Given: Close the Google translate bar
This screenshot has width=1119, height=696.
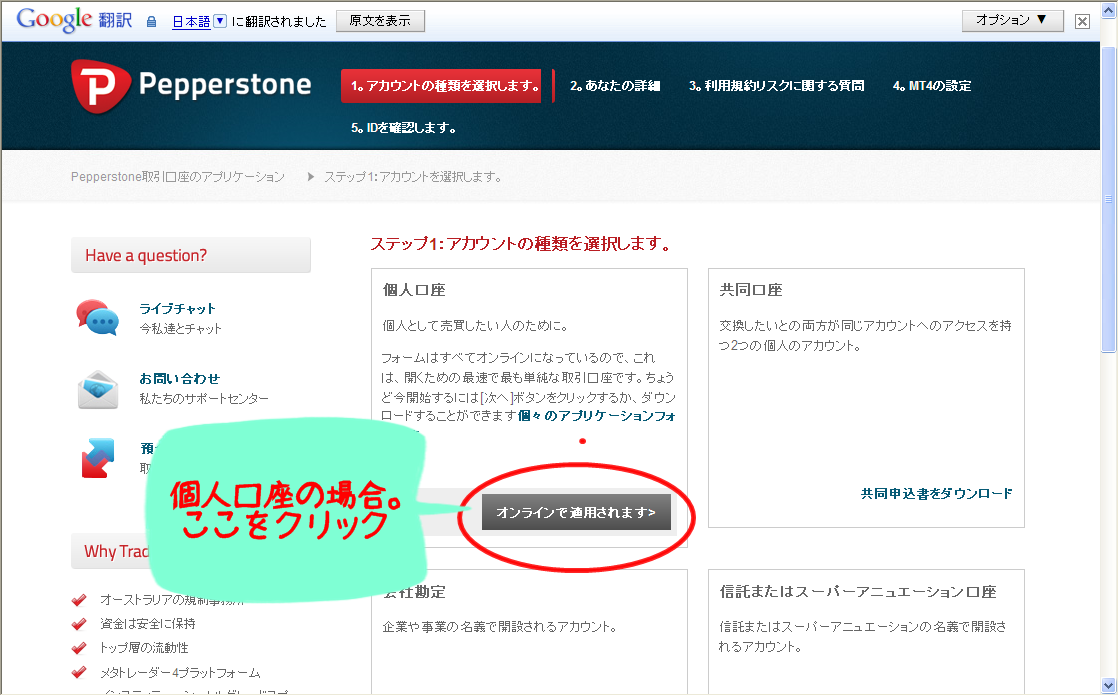Looking at the screenshot, I should [x=1082, y=21].
